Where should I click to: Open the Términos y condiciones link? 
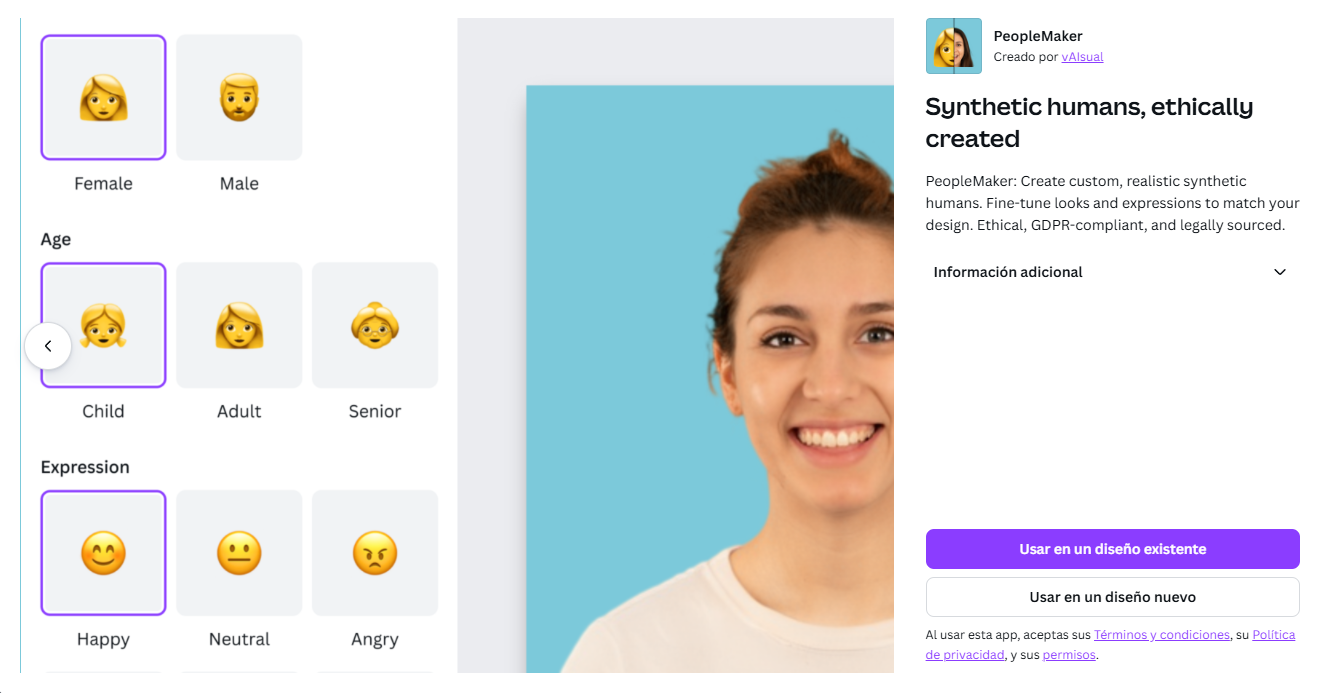tap(1161, 634)
